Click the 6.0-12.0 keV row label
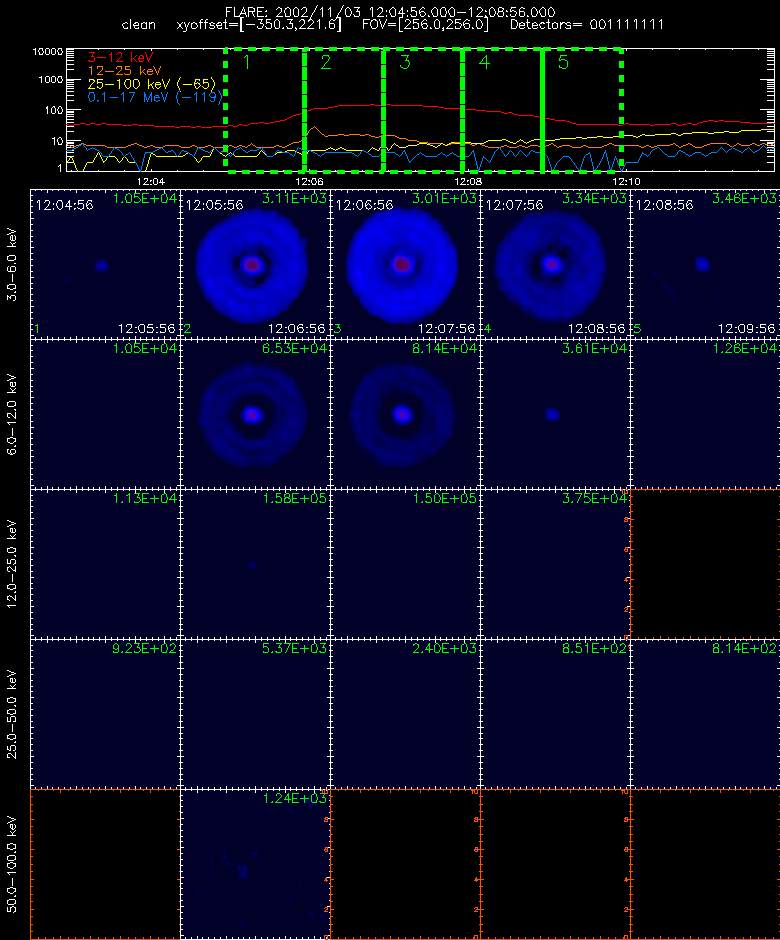This screenshot has height=940, width=780. click(x=12, y=414)
